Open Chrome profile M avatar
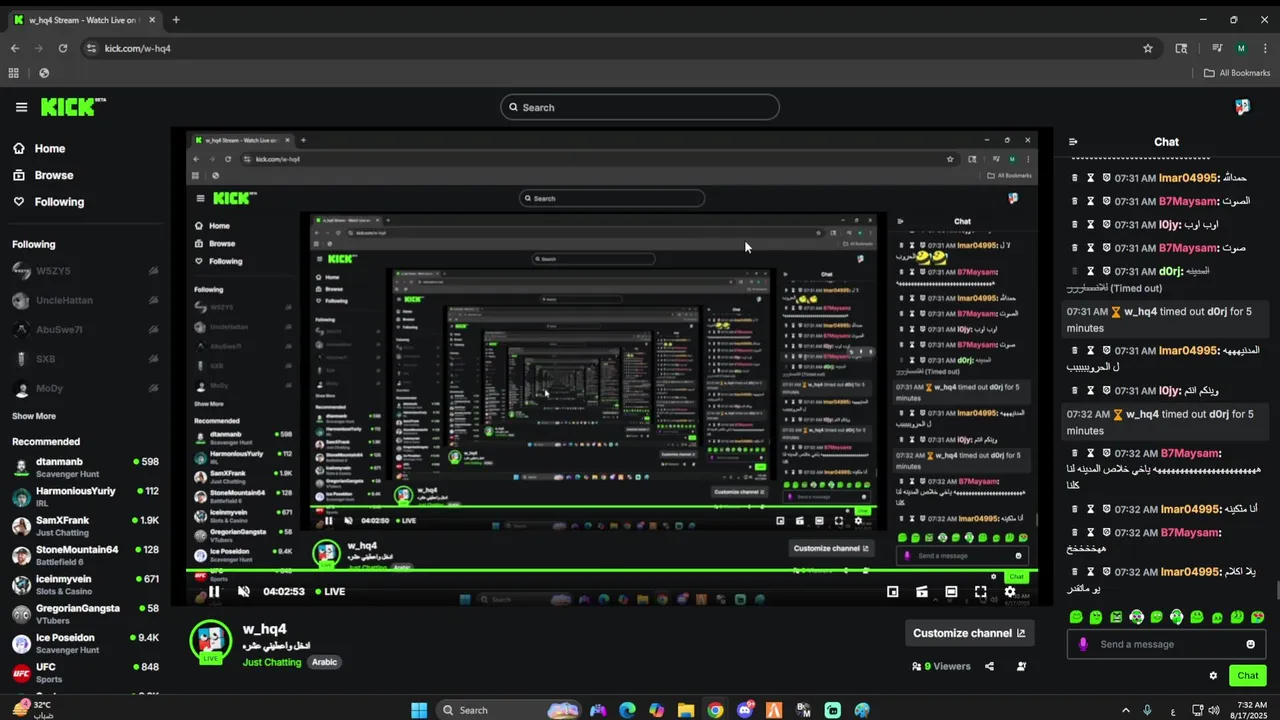Image resolution: width=1280 pixels, height=720 pixels. click(x=1241, y=48)
